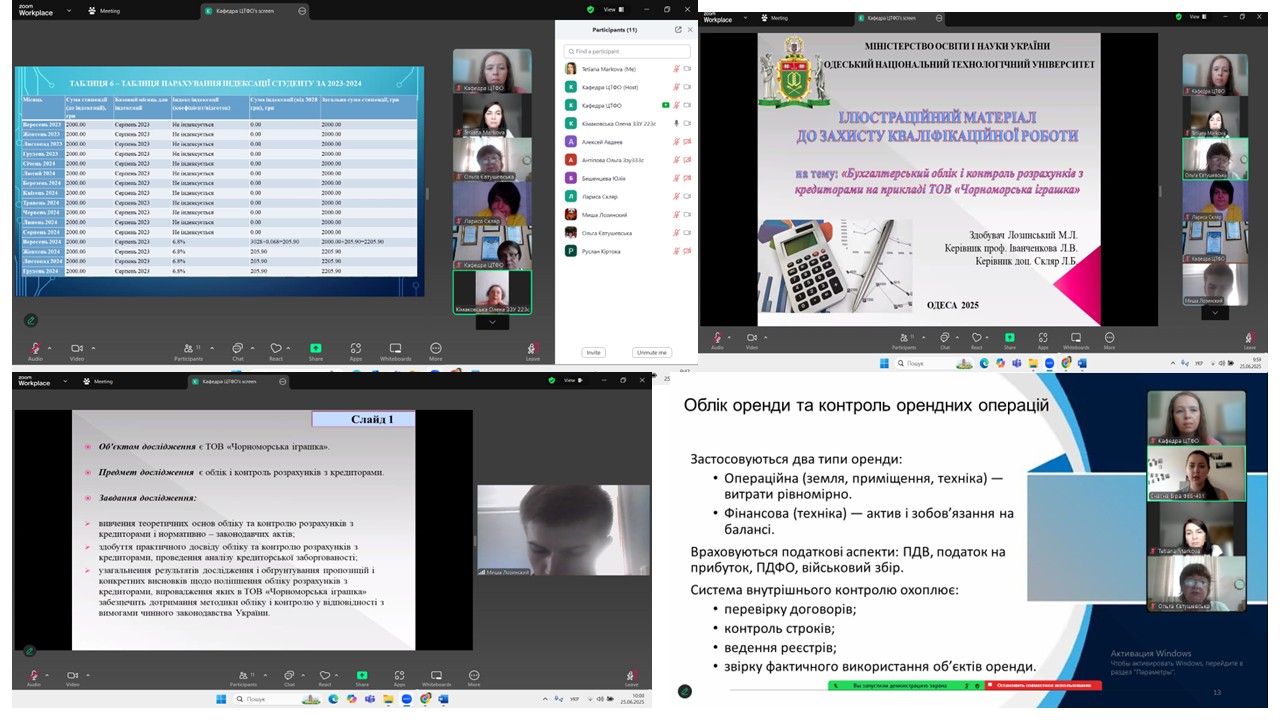Click Міша Лозинський video tile in Слайд 1 window

tap(563, 531)
